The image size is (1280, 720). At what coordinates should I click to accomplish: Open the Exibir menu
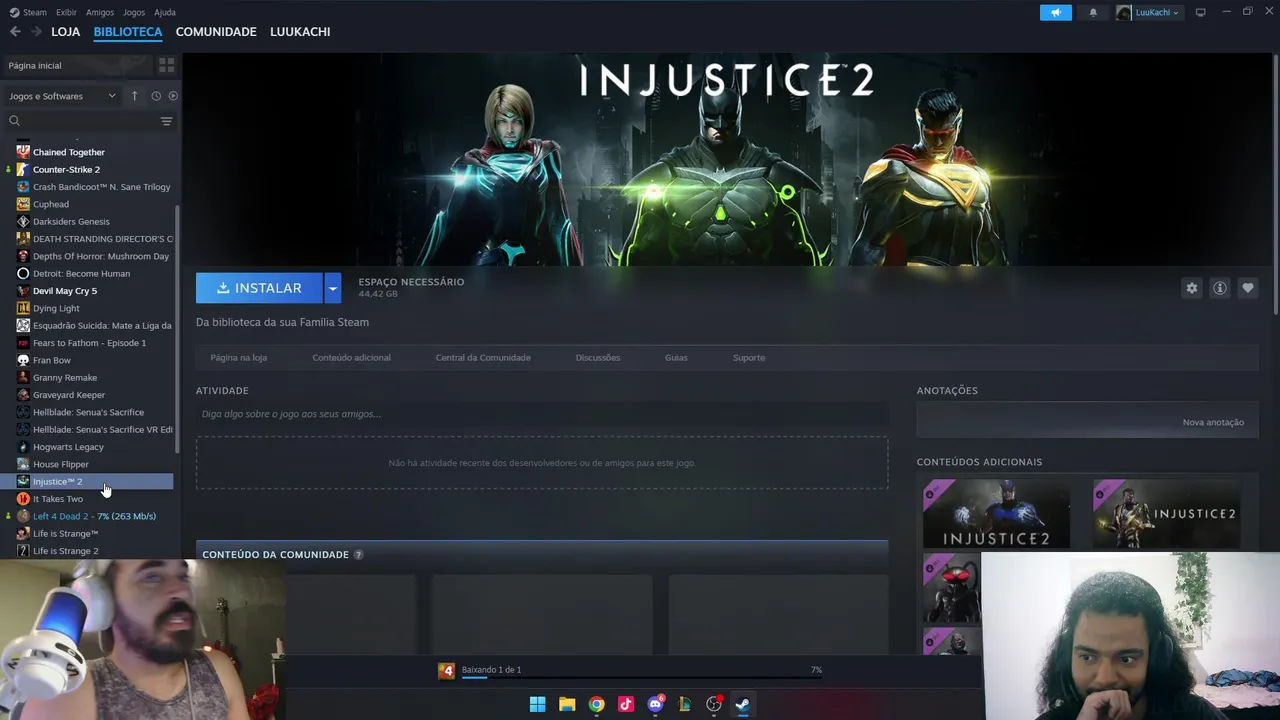pos(66,12)
